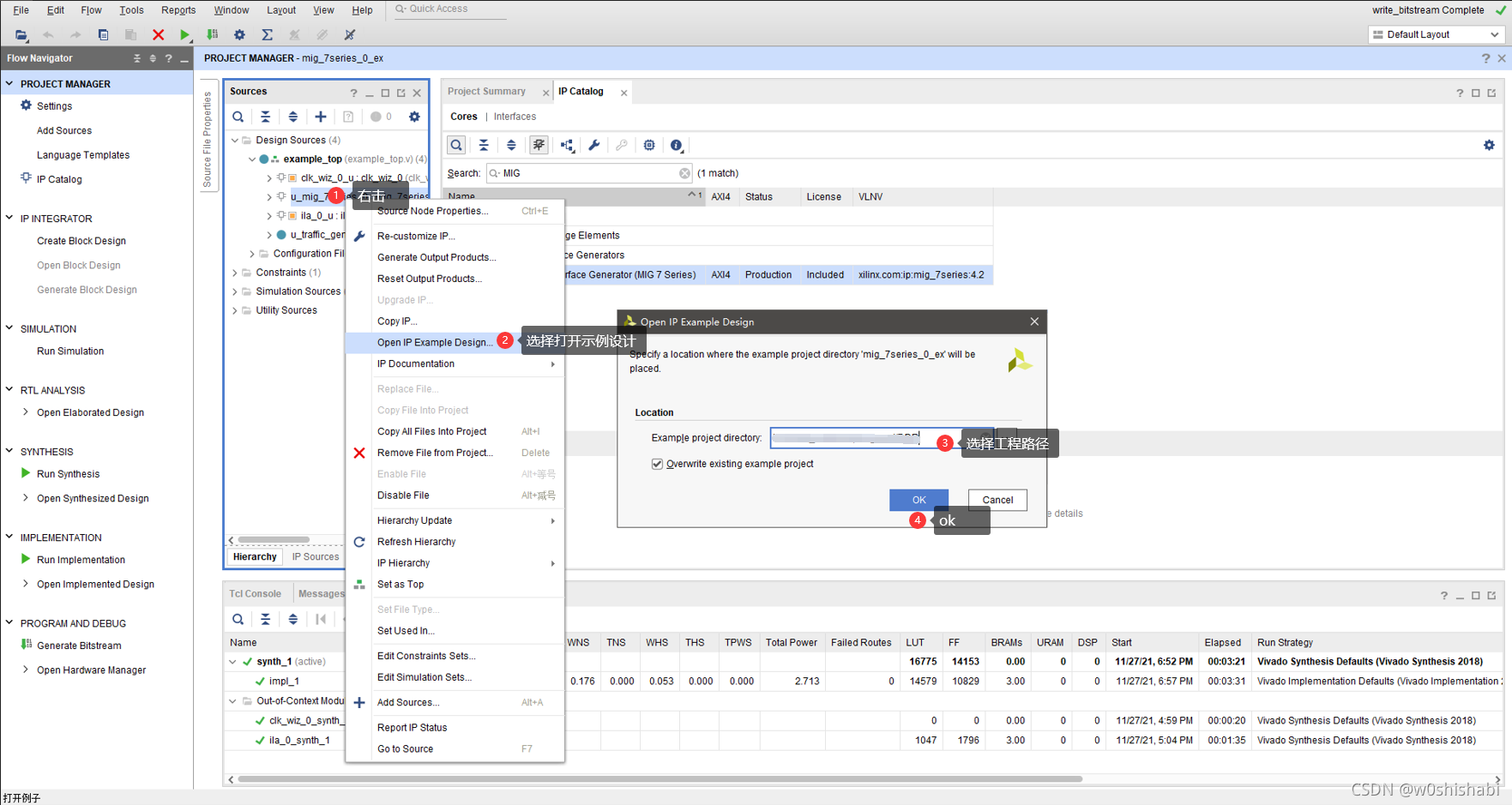
Task: Collapse all in the IP Catalog toolbar
Action: point(484,145)
